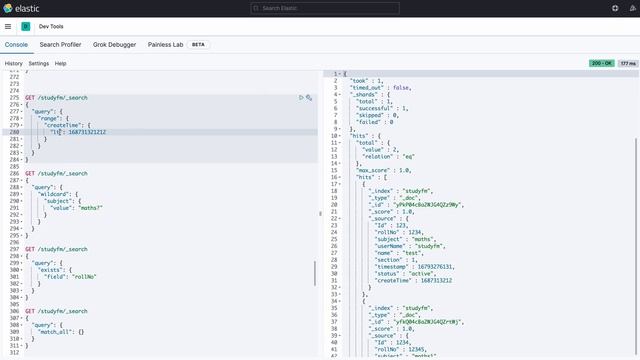Click the "createTime" : 1687313212 response line
Viewport: 640px width, 360px height.
tap(413, 280)
